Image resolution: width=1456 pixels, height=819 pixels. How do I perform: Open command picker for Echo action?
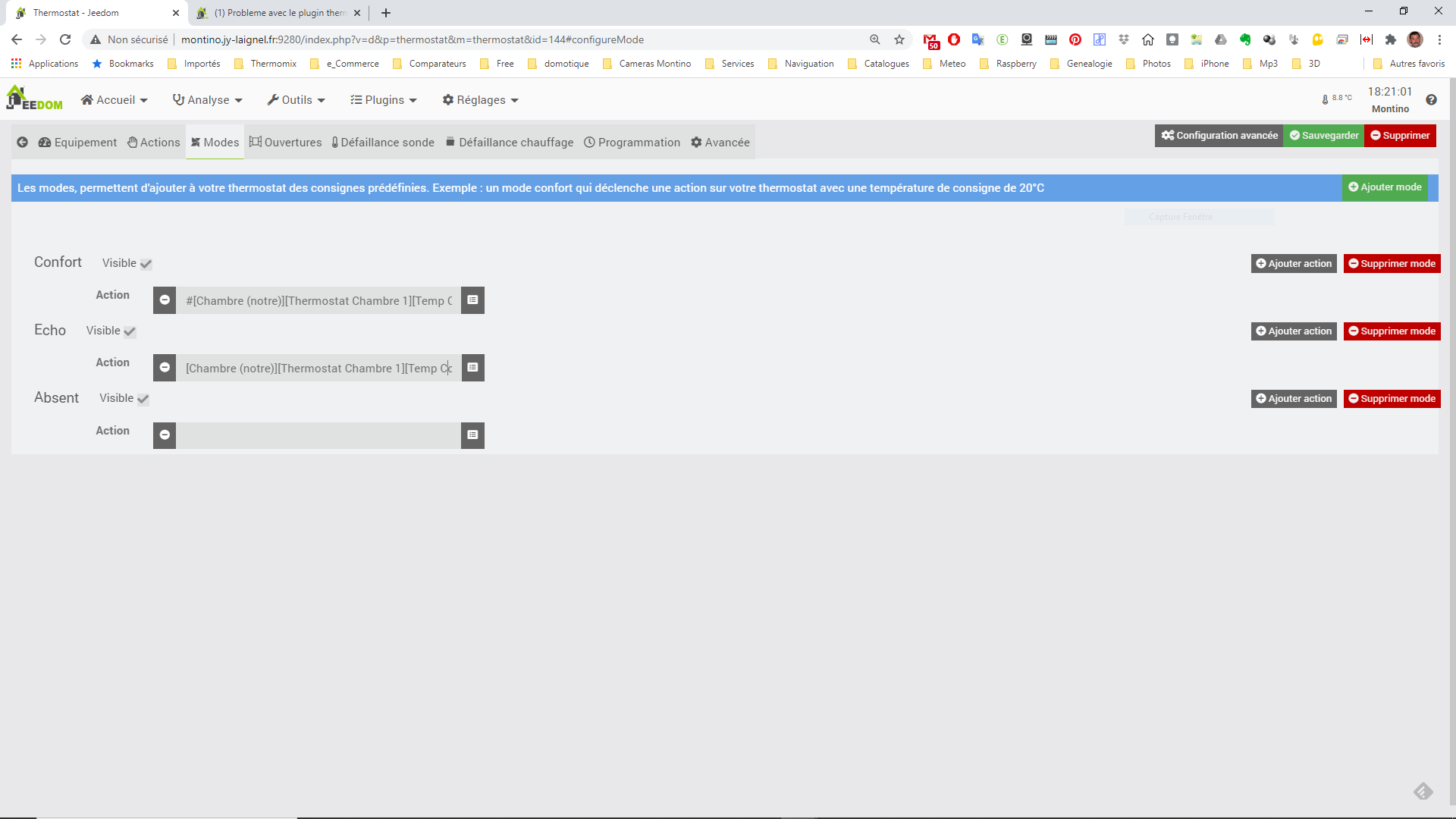pyautogui.click(x=472, y=368)
